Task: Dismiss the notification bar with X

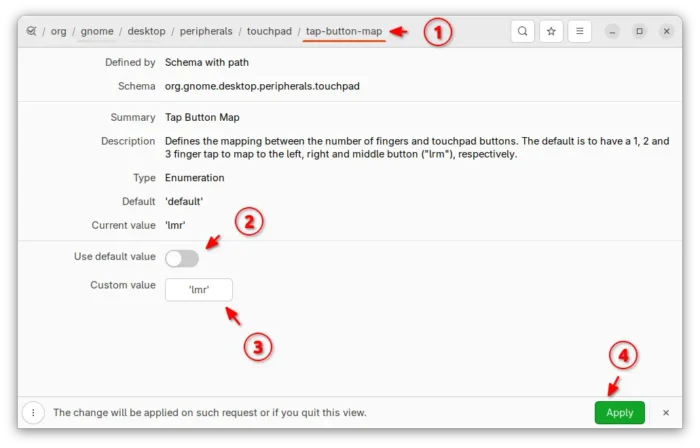Action: [x=665, y=412]
